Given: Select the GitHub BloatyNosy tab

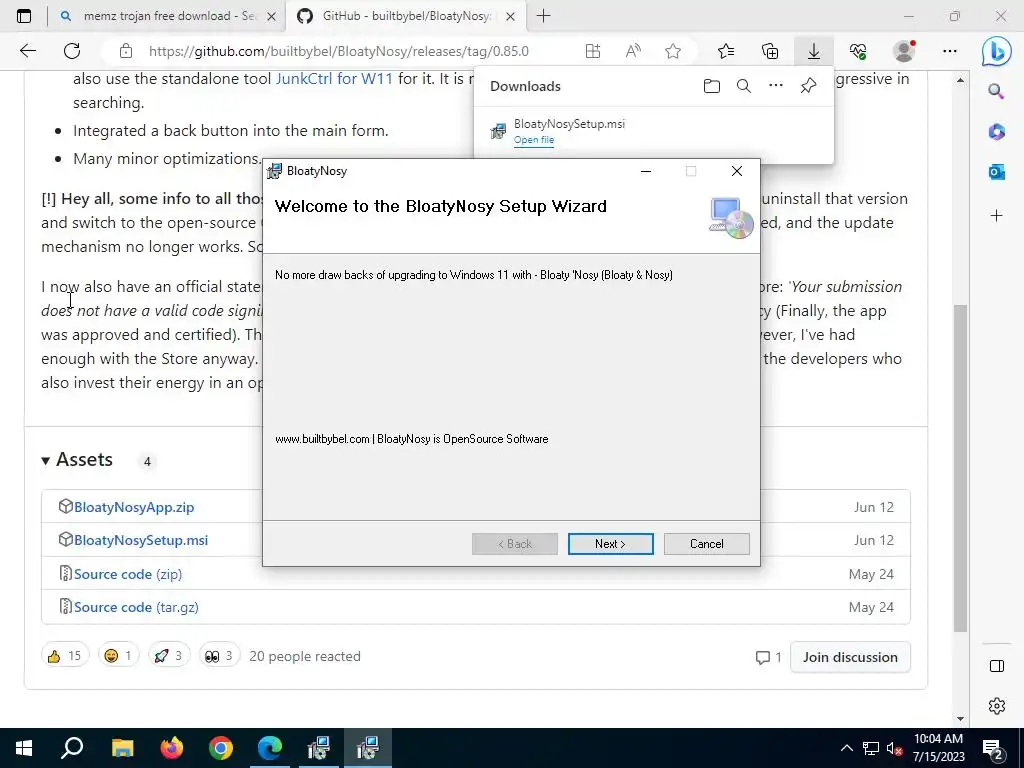Looking at the screenshot, I should (x=405, y=16).
